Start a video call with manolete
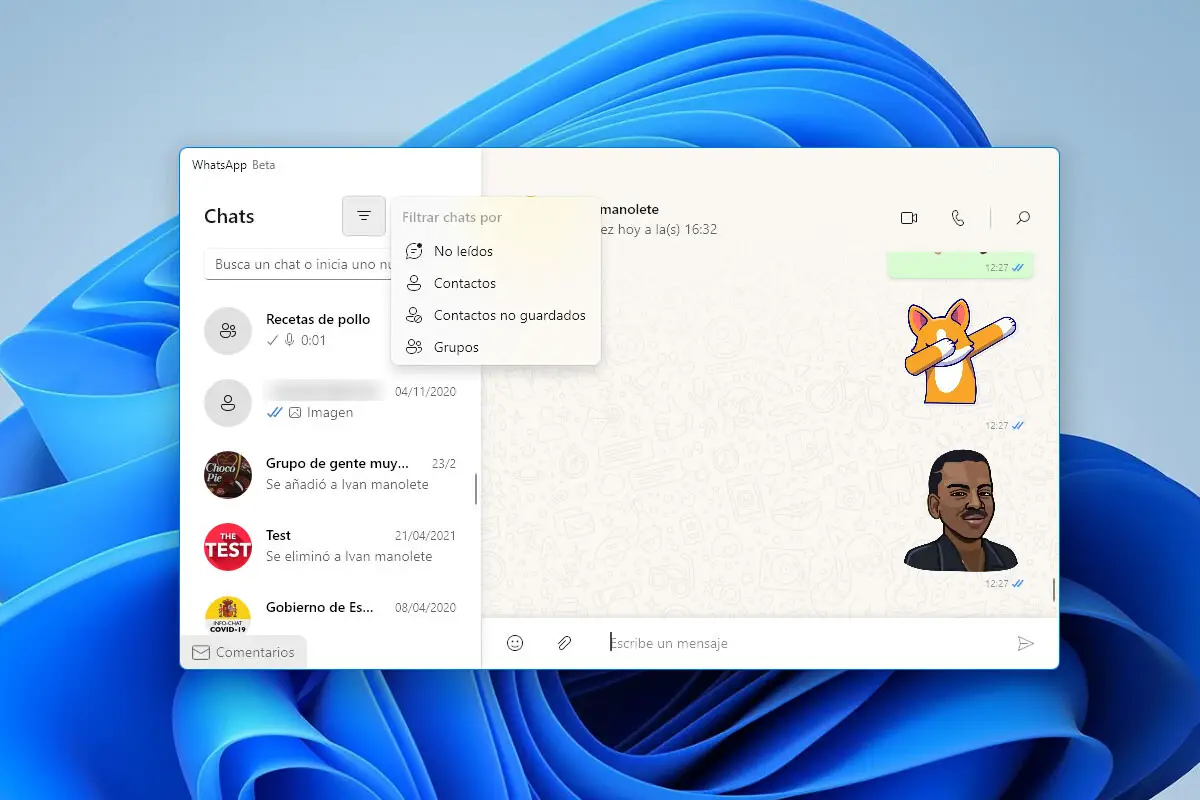Image resolution: width=1200 pixels, height=800 pixels. (x=909, y=218)
